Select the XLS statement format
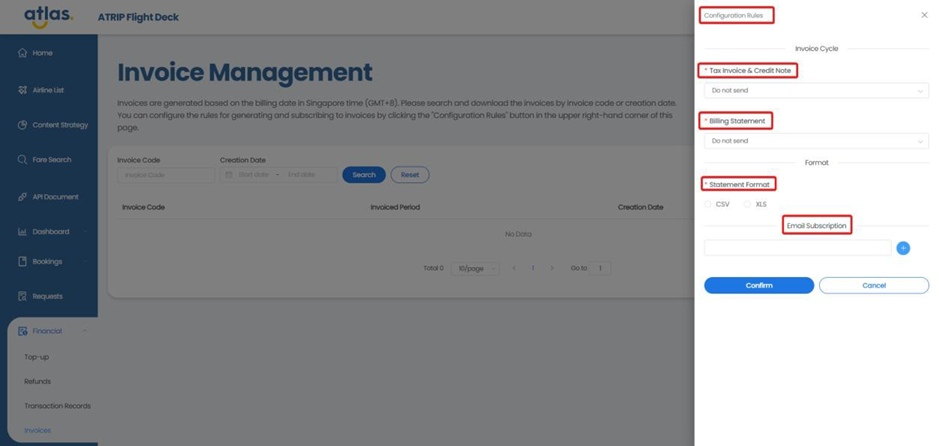The height and width of the screenshot is (446, 939). [747, 204]
